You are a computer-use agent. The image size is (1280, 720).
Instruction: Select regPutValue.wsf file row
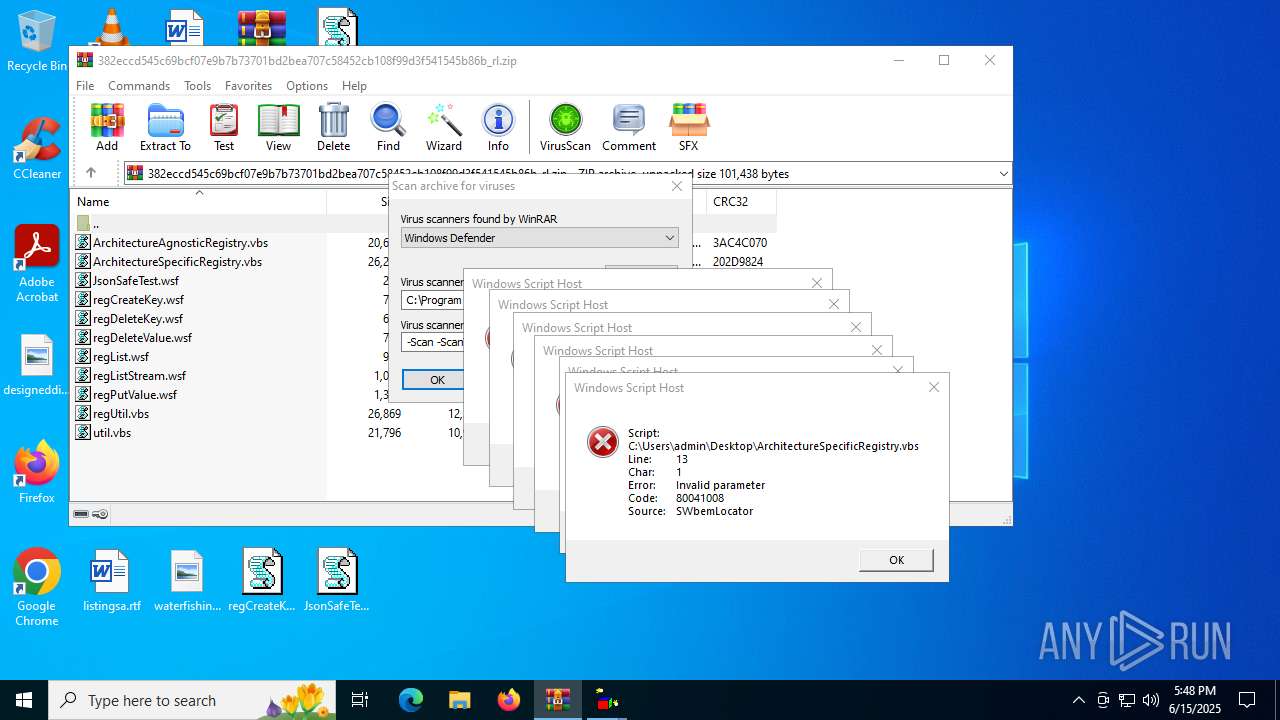tap(135, 395)
